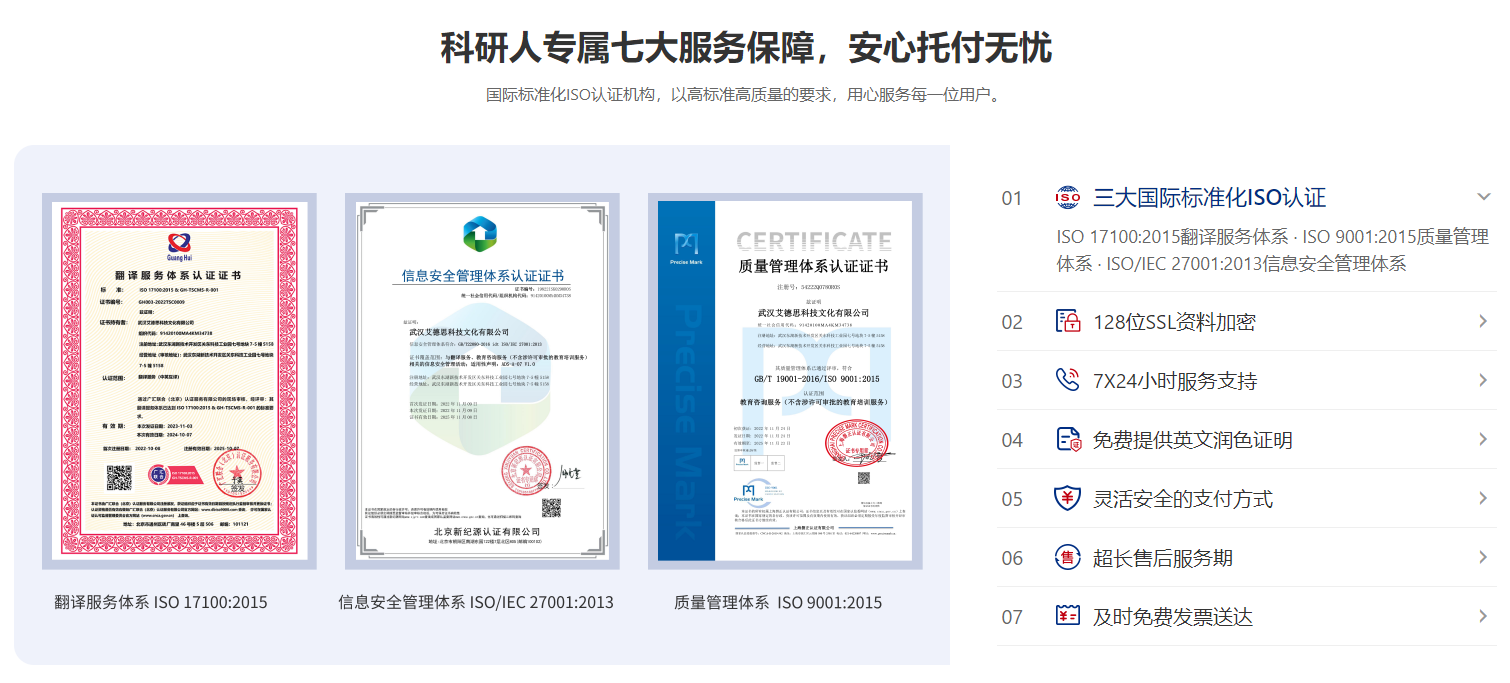Click the heading 科研人专属七大服务保障，安心托付无忧
1510x683 pixels.
point(746,47)
